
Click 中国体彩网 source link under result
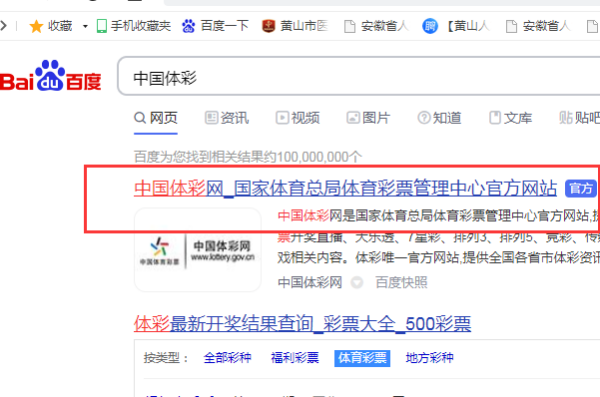310,283
